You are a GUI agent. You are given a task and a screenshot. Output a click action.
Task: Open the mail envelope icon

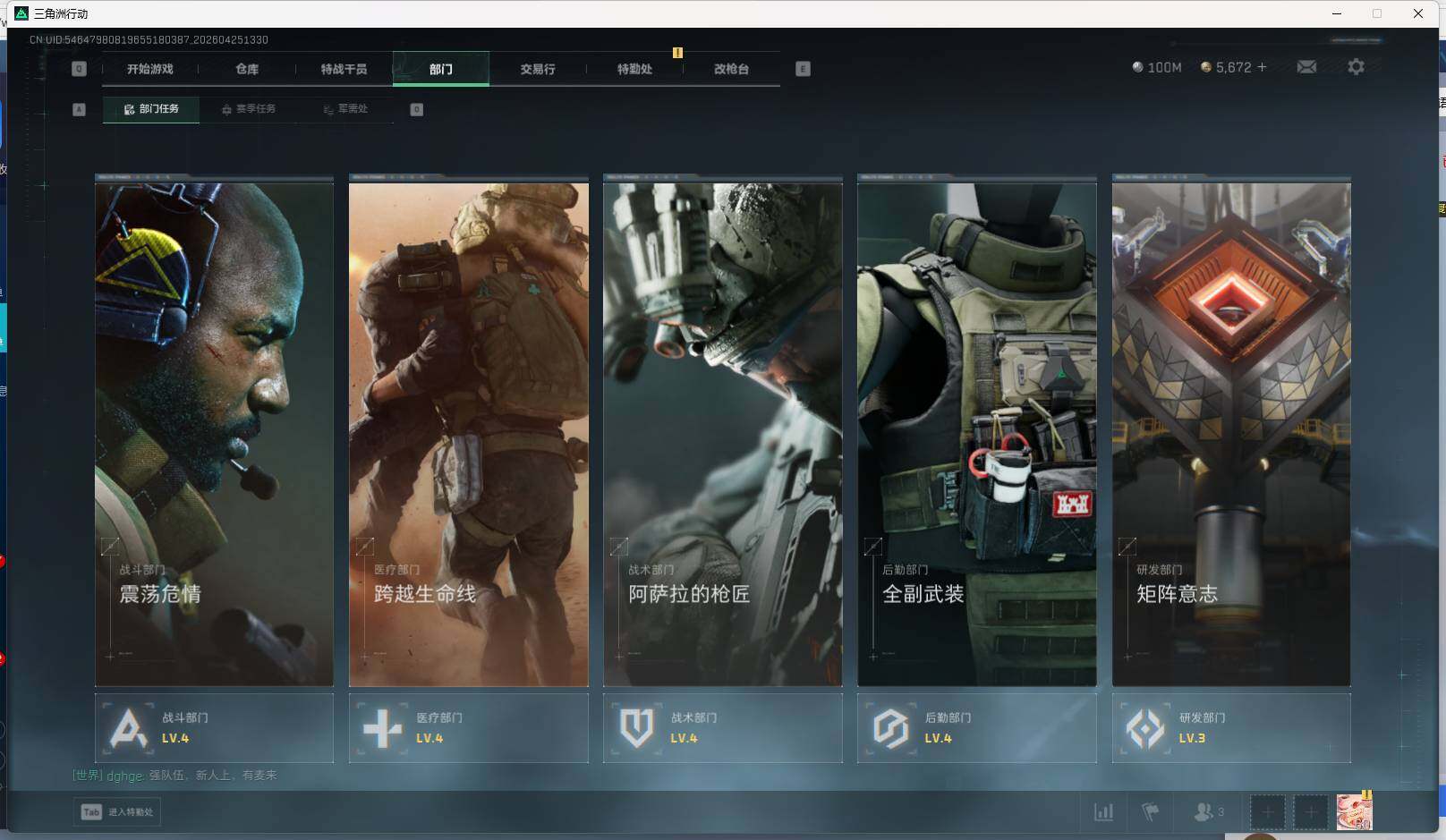pos(1306,67)
